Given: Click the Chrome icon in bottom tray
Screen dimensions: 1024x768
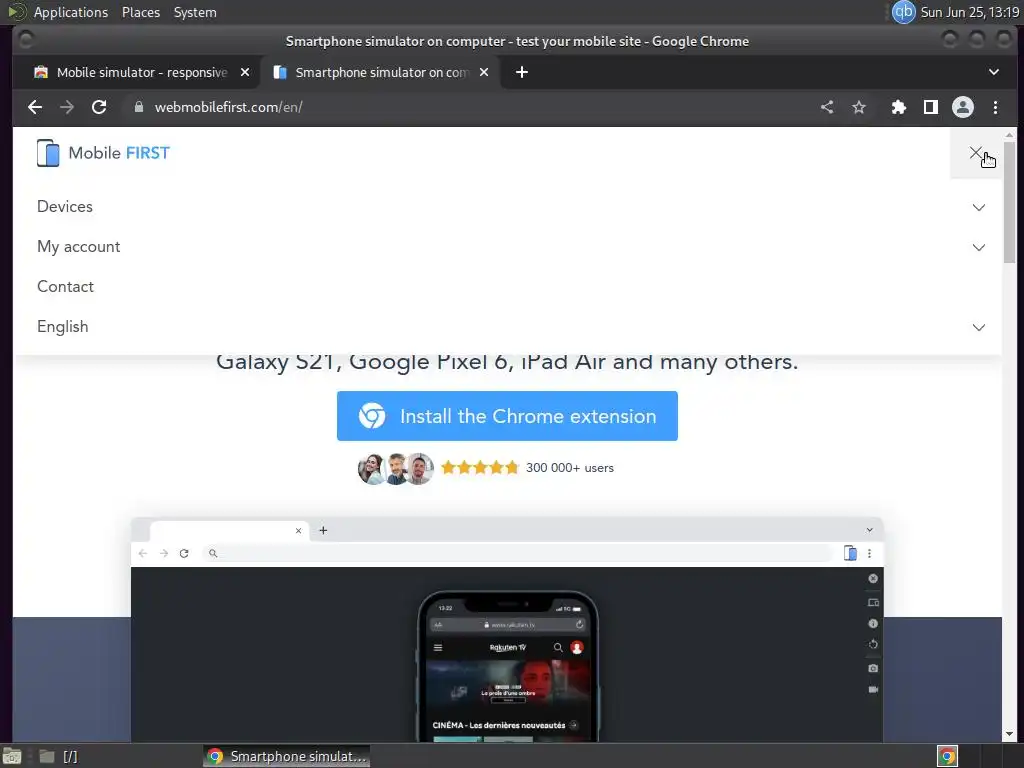Looking at the screenshot, I should [x=947, y=756].
